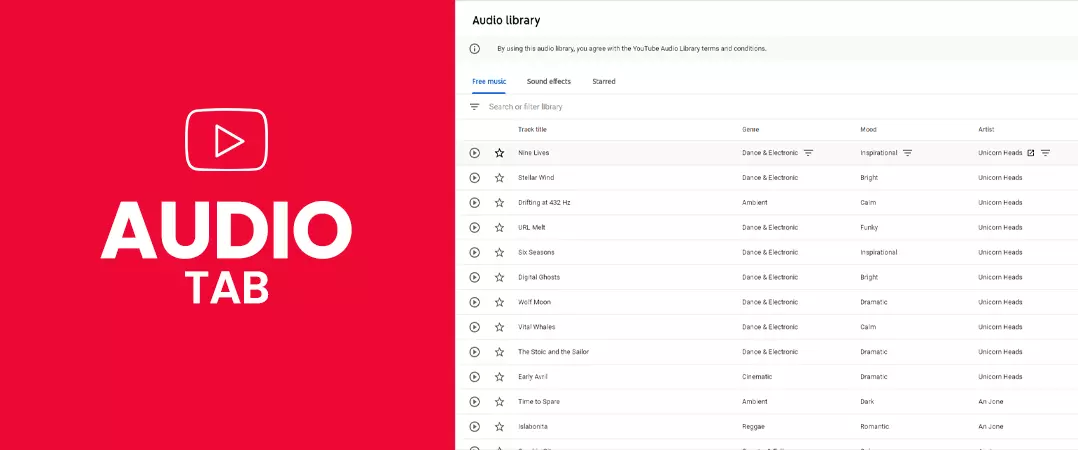Star the Nine Lives track
The width and height of the screenshot is (1078, 450).
[499, 153]
